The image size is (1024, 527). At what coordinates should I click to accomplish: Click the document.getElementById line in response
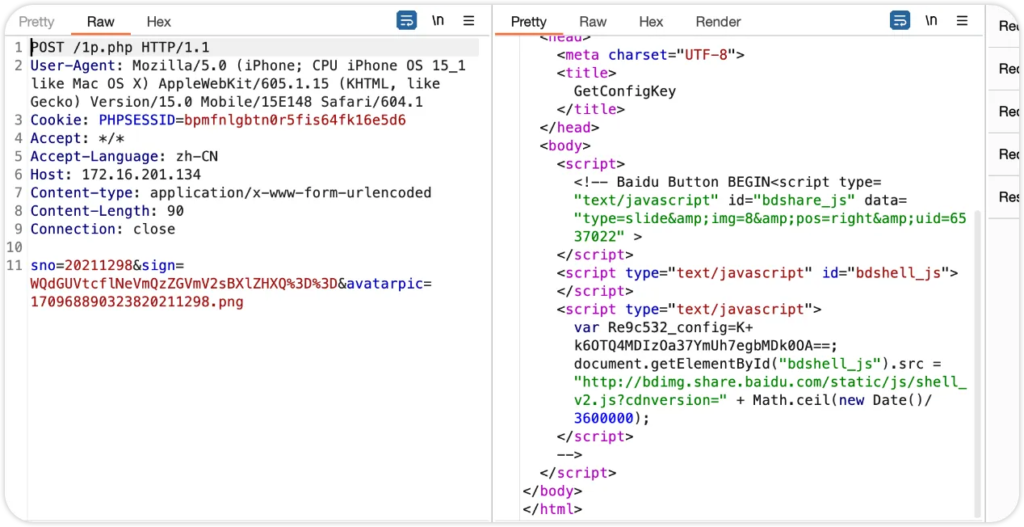(757, 363)
